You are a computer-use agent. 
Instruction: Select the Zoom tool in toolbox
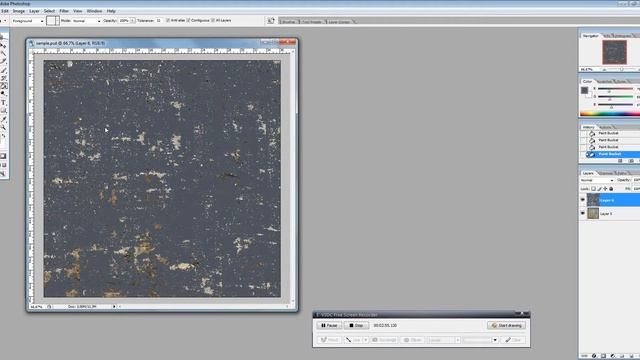pos(3,128)
